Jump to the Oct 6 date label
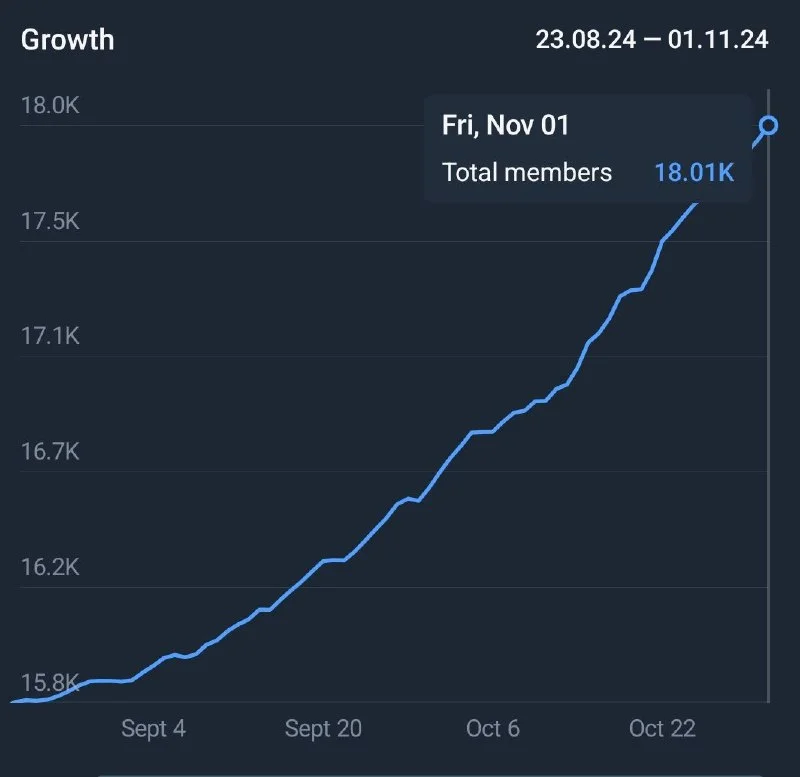 [x=493, y=728]
